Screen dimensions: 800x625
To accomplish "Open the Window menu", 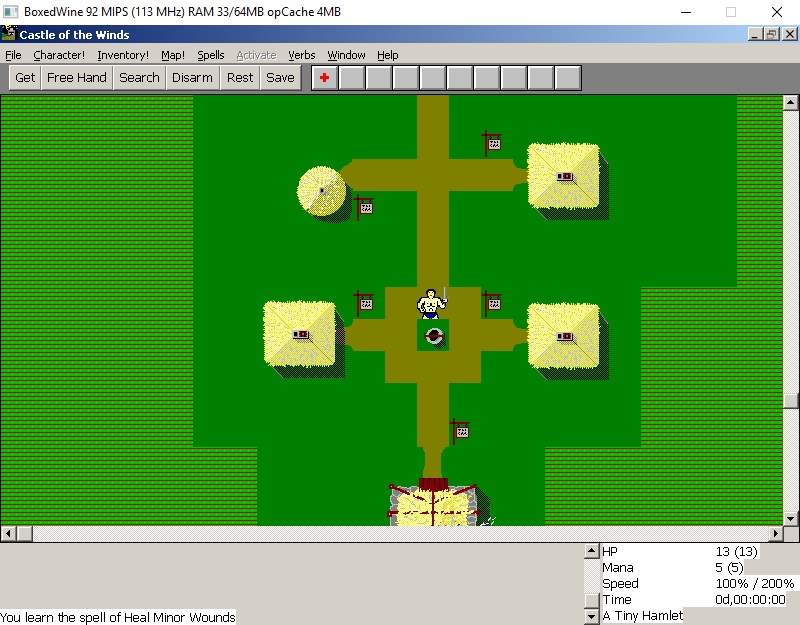I will [346, 55].
